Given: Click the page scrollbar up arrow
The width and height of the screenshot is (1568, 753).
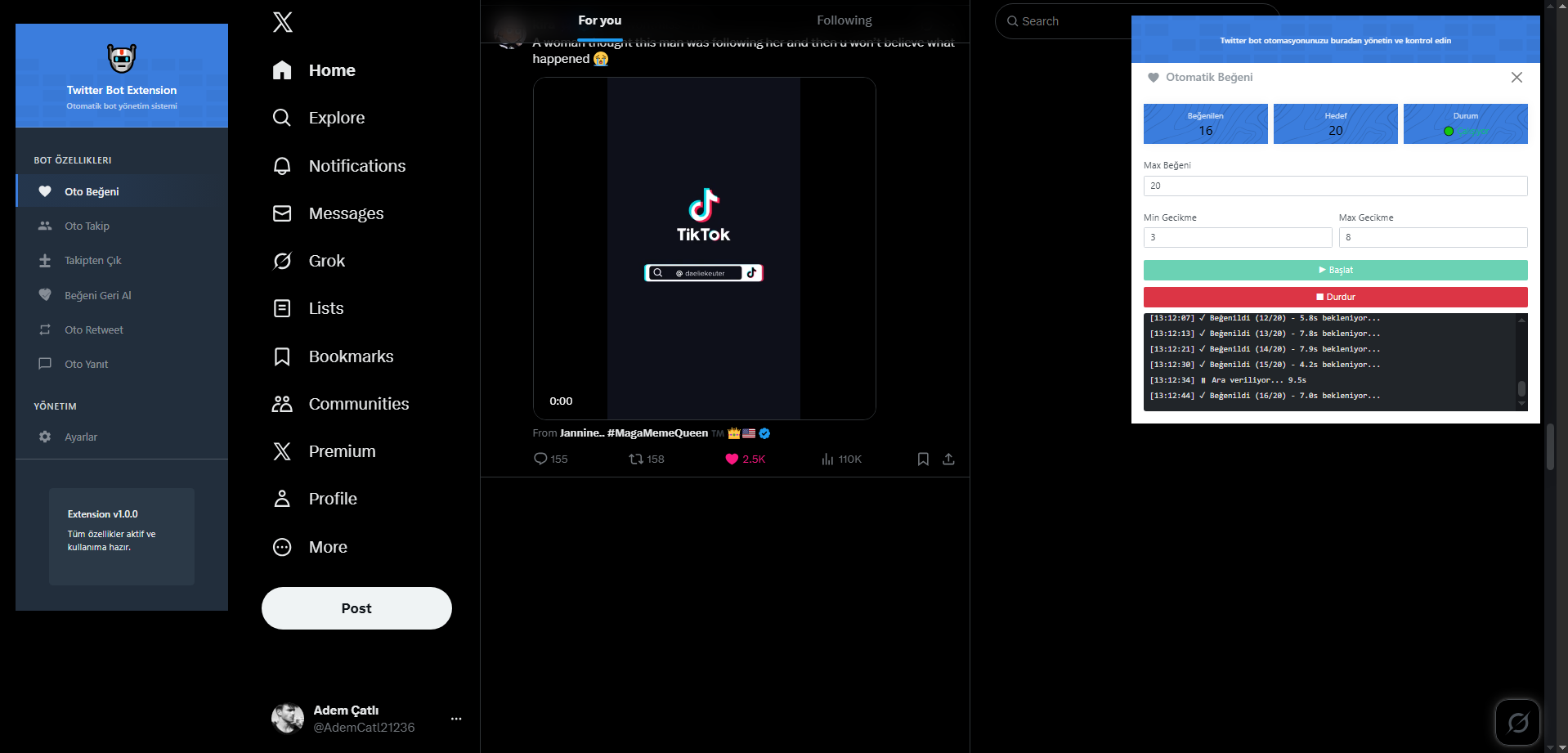Looking at the screenshot, I should click(x=1550, y=6).
